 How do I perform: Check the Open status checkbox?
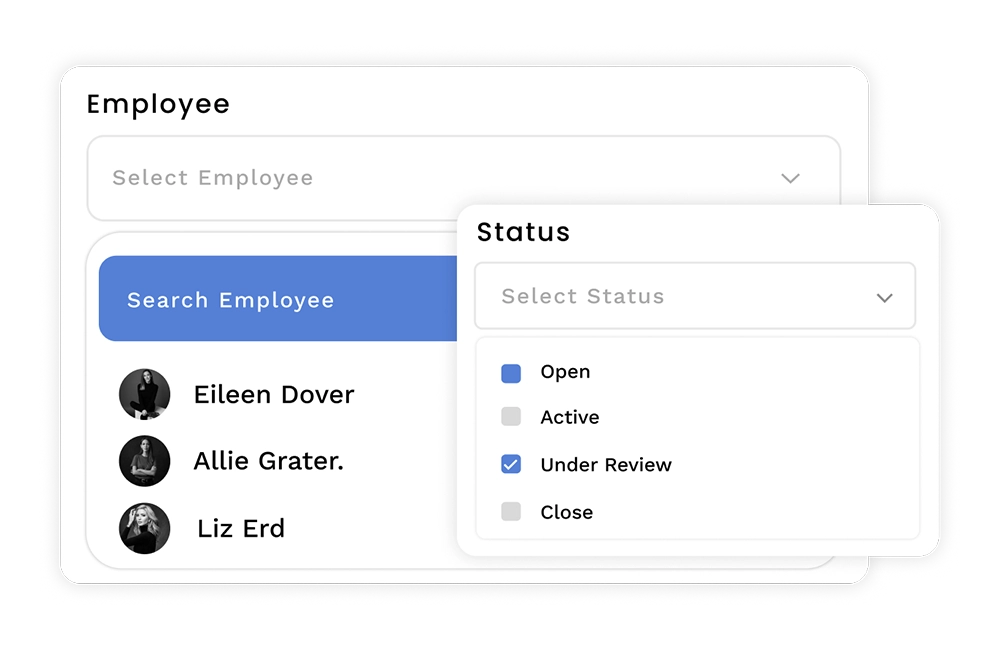click(511, 373)
